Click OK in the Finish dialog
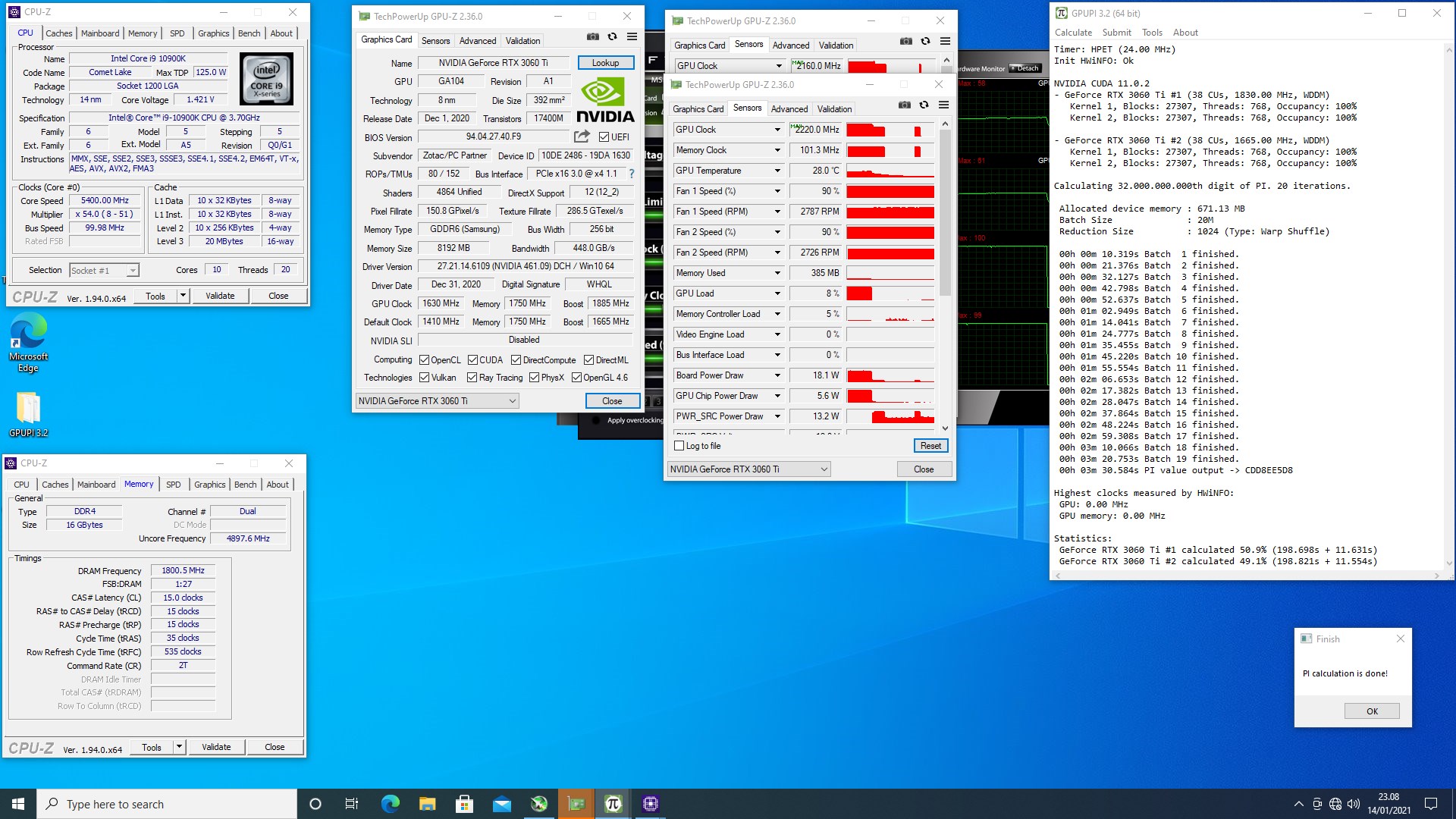 click(1372, 711)
